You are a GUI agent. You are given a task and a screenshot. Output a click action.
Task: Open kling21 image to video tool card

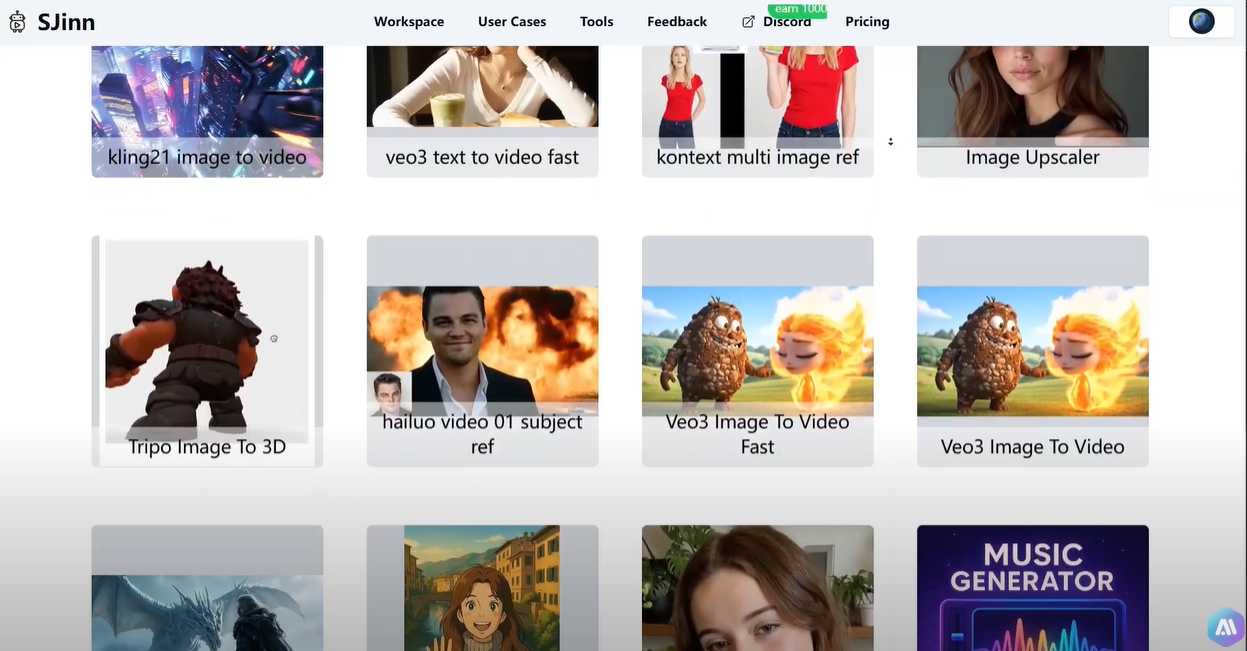[207, 111]
